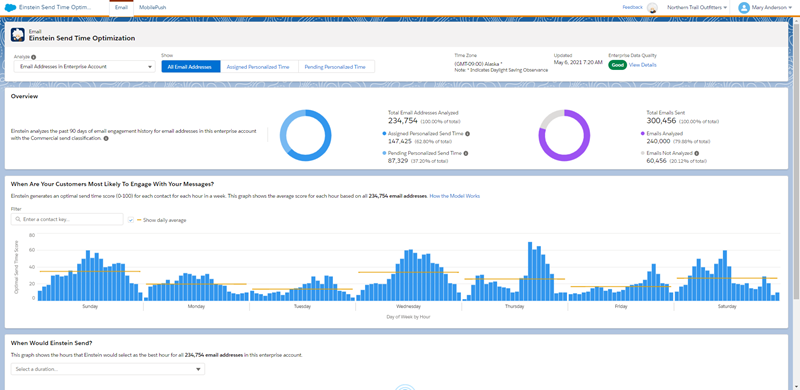Screen dimensions: 800x390
Task: Click the When Would Einstein Send? heading
Action: 52,343
